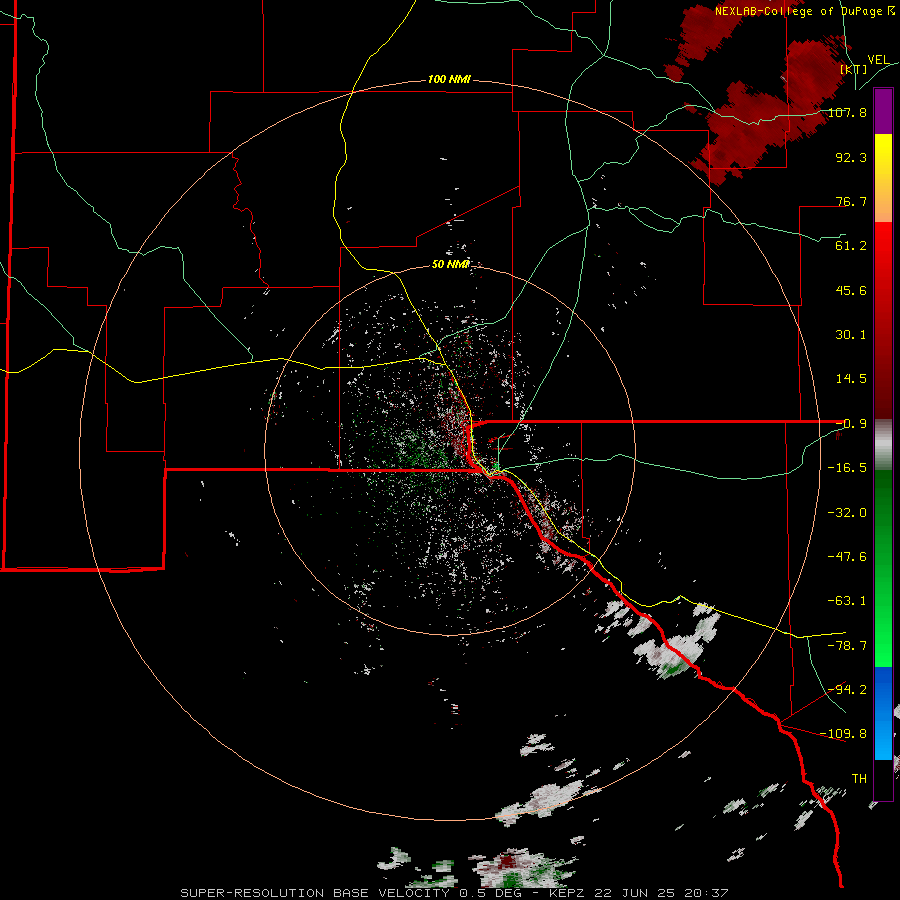
Task: Click the 45.6 scale value
Action: (851, 290)
